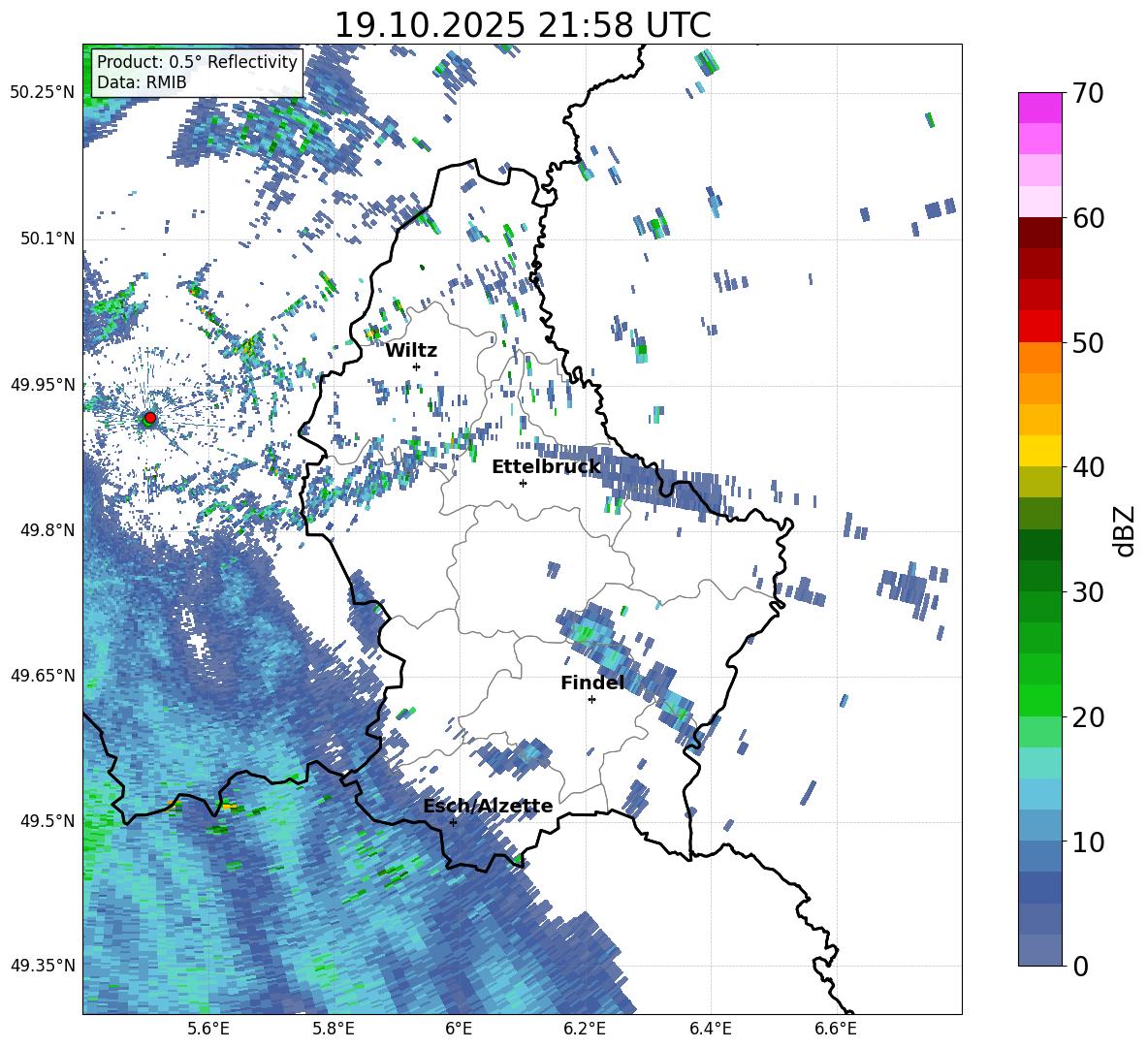
Task: Click the Findel station cross marker
Action: click(591, 700)
